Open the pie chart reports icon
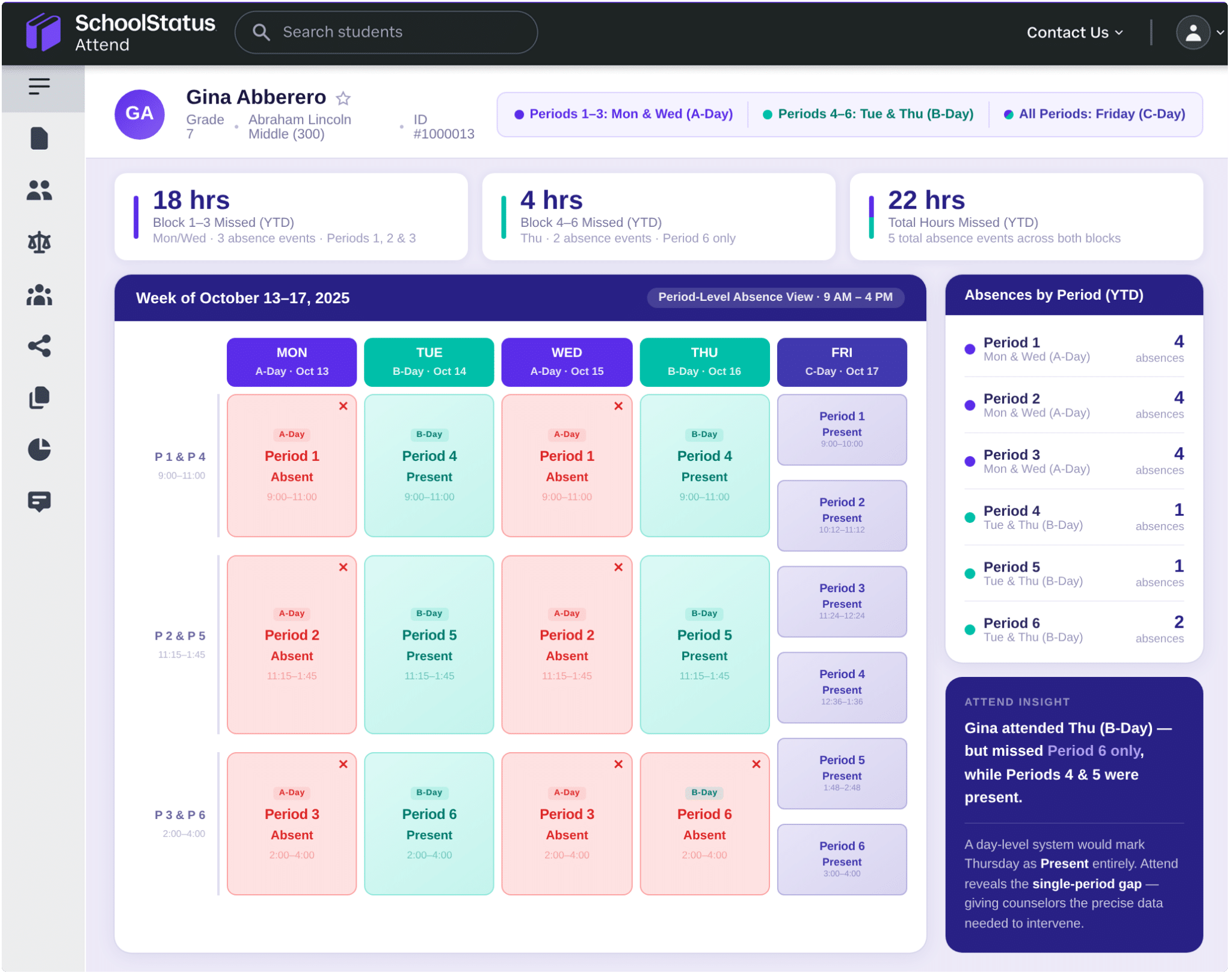Image resolution: width=1232 pixels, height=976 pixels. click(39, 449)
